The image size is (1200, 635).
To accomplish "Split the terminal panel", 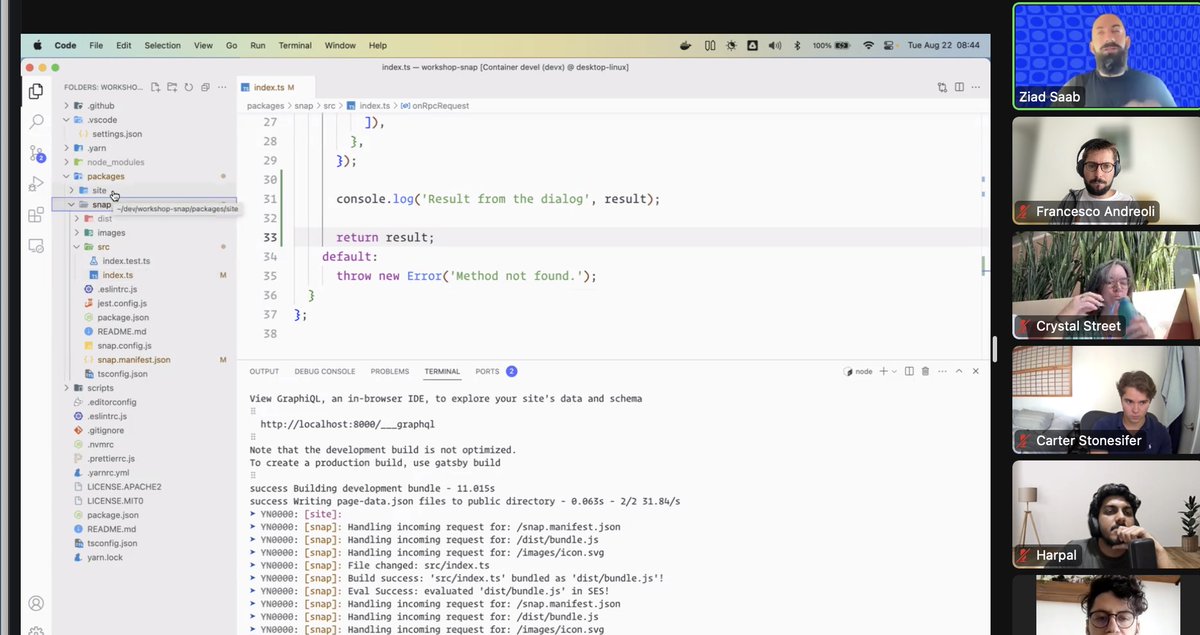I will click(909, 371).
